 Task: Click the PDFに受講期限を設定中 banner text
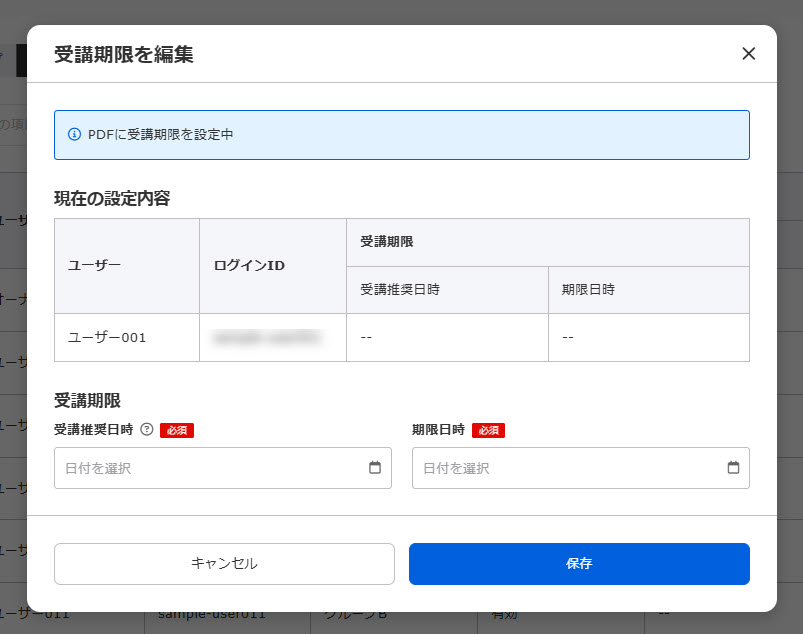(160, 134)
